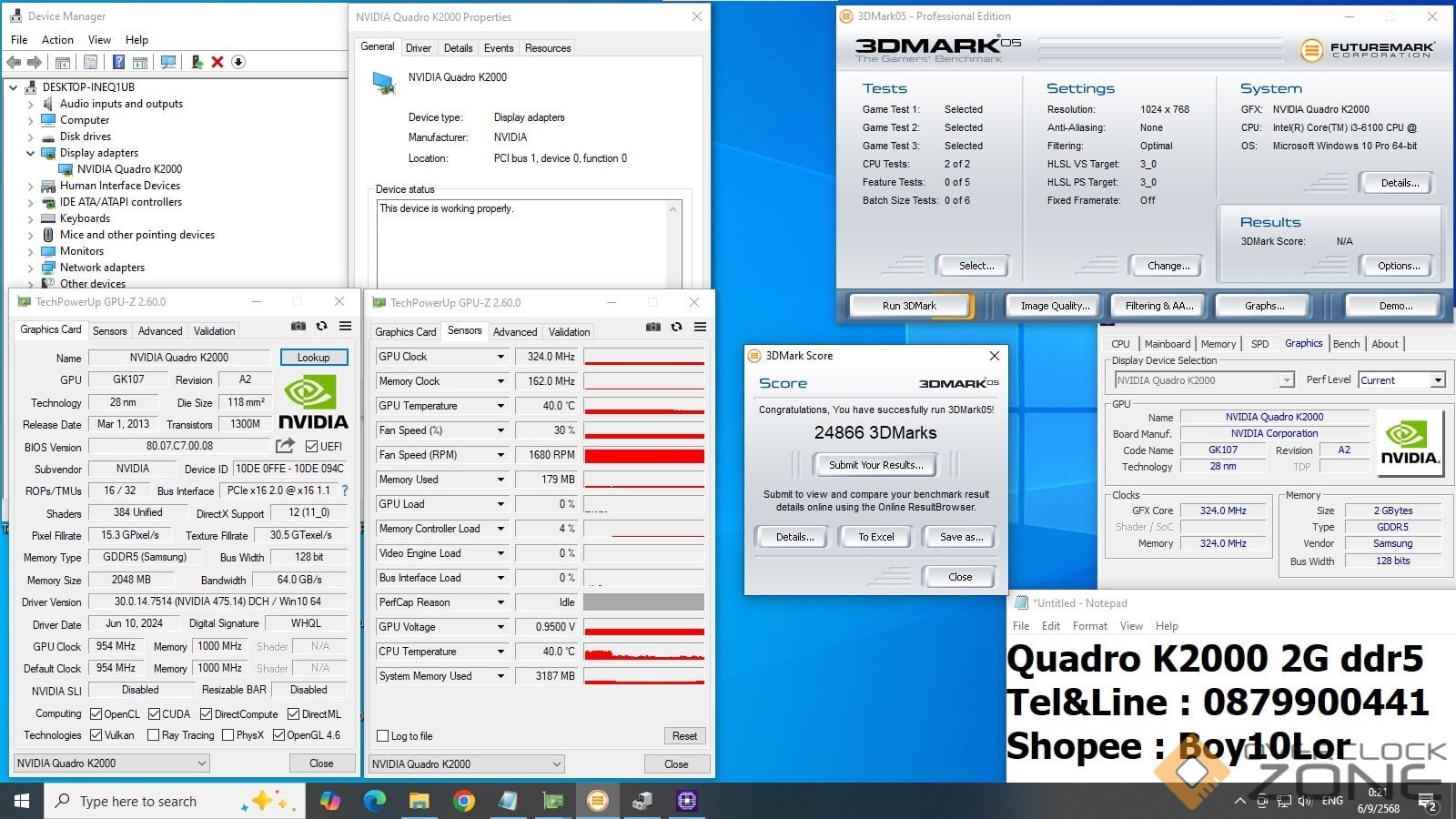Toggle the PhysX checkbox
This screenshot has width=1456, height=819.
[227, 735]
